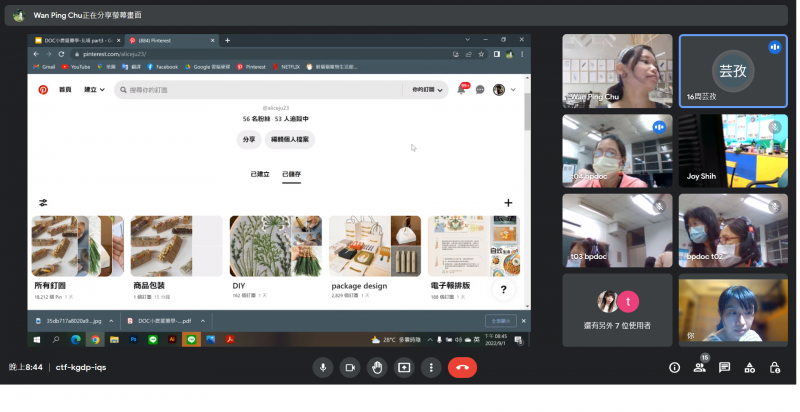The height and width of the screenshot is (412, 800).
Task: Open the package design board thumbnail
Action: (375, 246)
